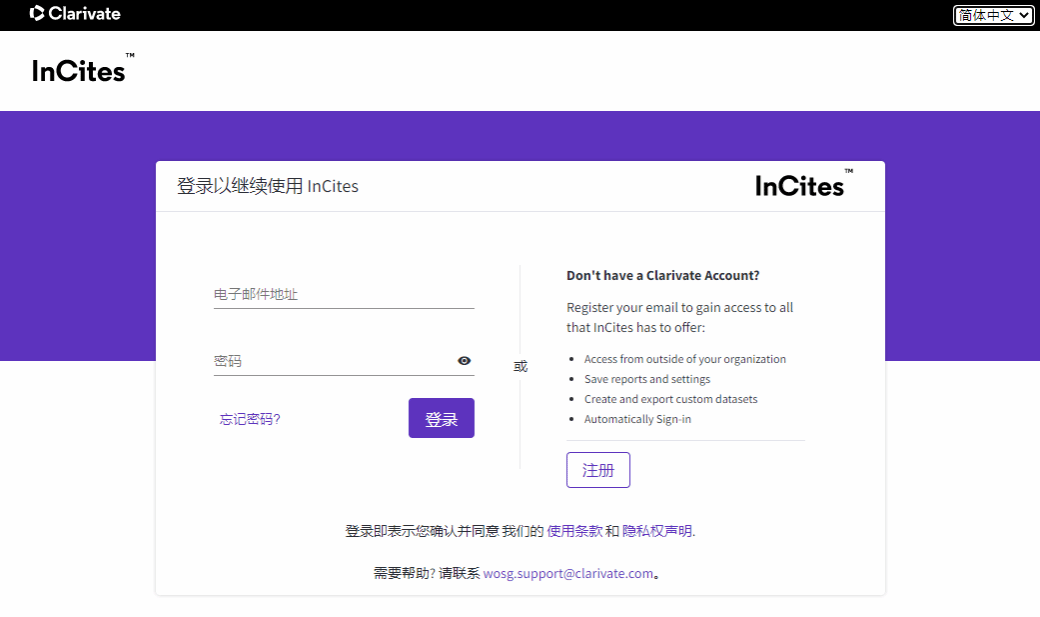Click the 登录以继续使用 InCites heading

(x=267, y=186)
